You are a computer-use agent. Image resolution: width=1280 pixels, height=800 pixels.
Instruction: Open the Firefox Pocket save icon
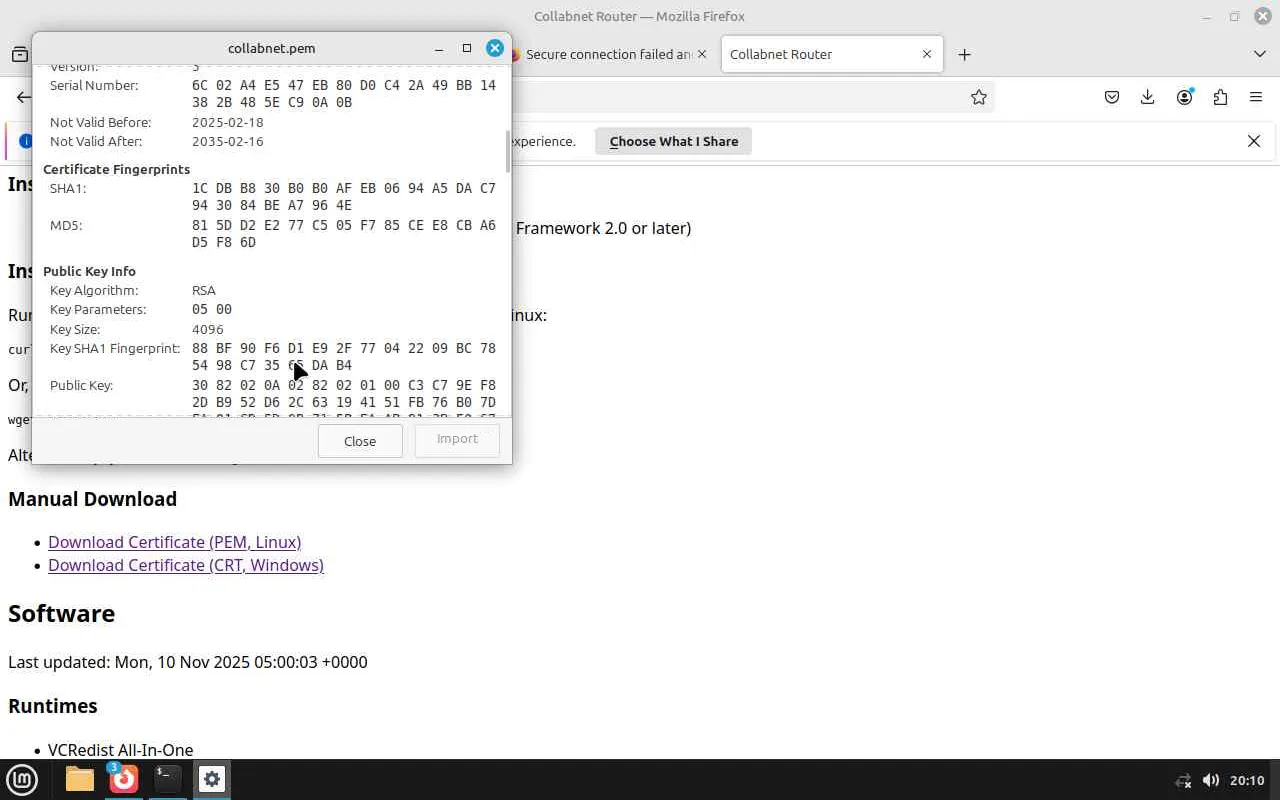click(x=1112, y=97)
